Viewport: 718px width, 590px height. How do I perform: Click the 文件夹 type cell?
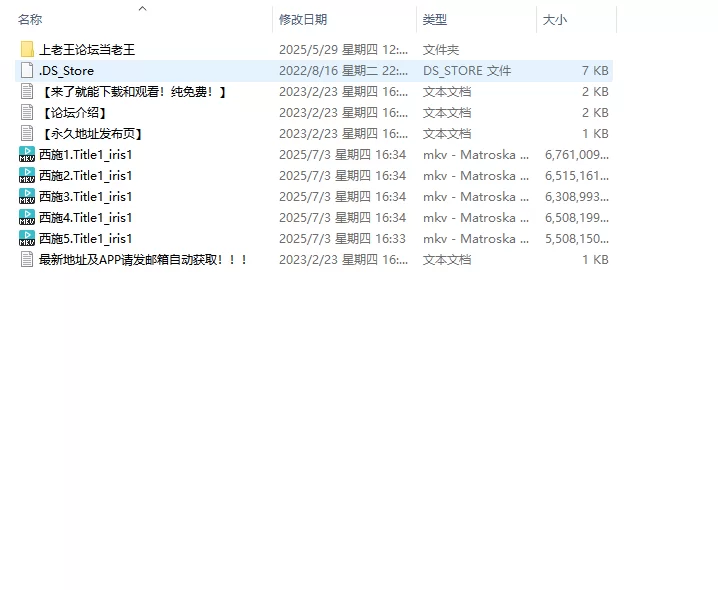click(x=441, y=49)
